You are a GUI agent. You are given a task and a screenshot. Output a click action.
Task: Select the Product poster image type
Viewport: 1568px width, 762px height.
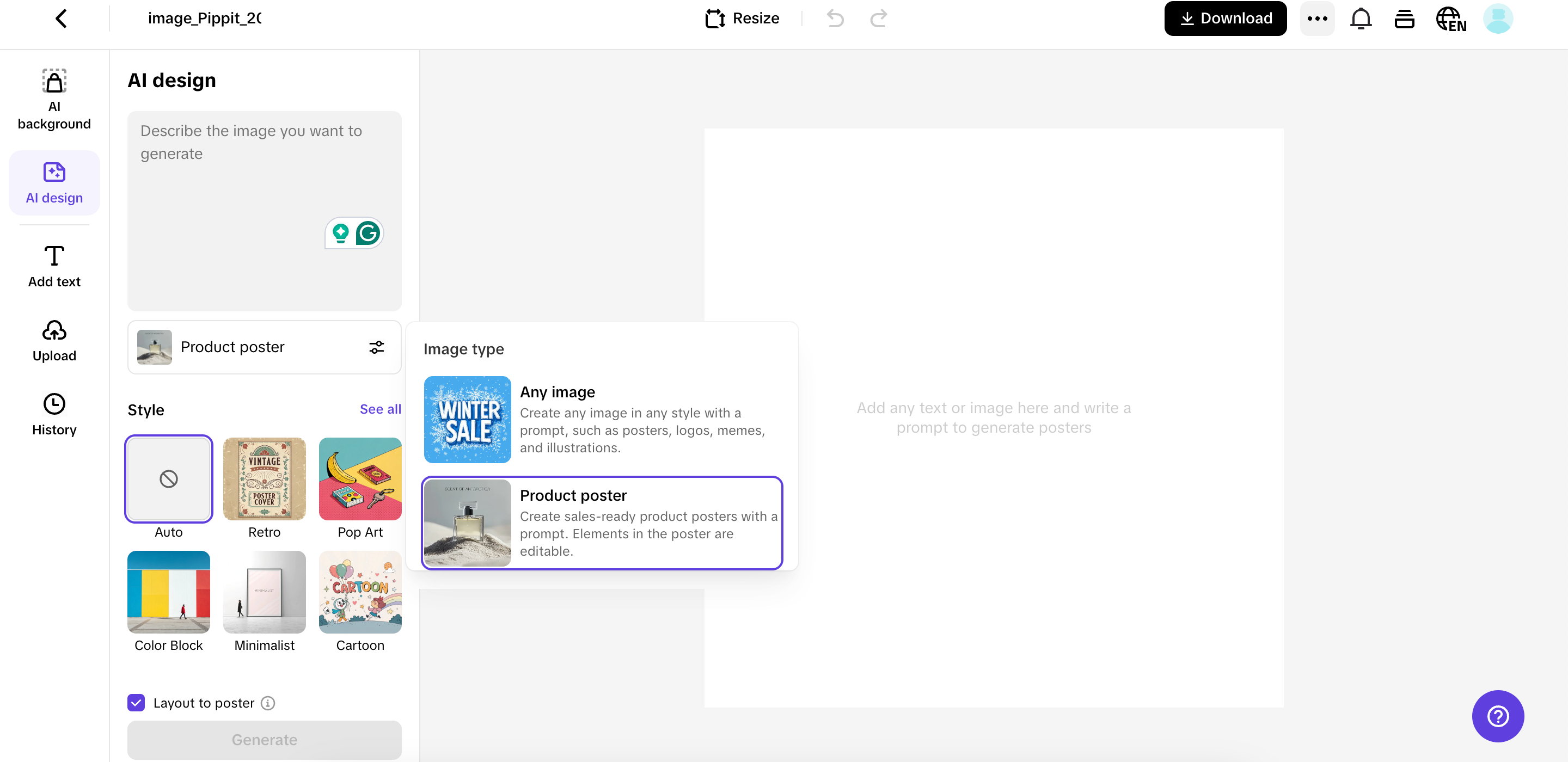click(x=602, y=523)
